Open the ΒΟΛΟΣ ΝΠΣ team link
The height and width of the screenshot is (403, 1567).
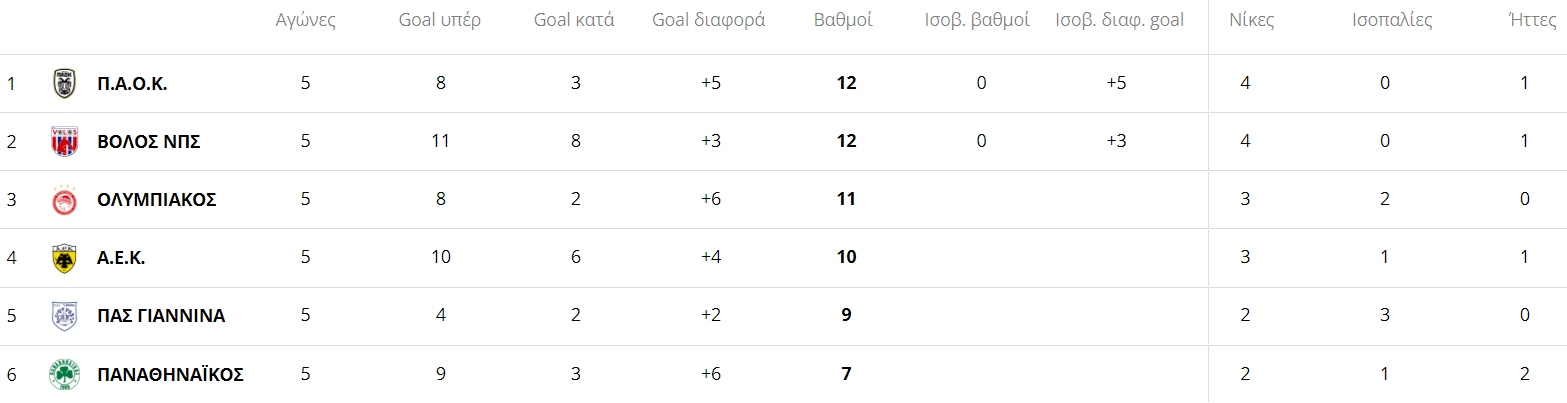click(x=149, y=141)
